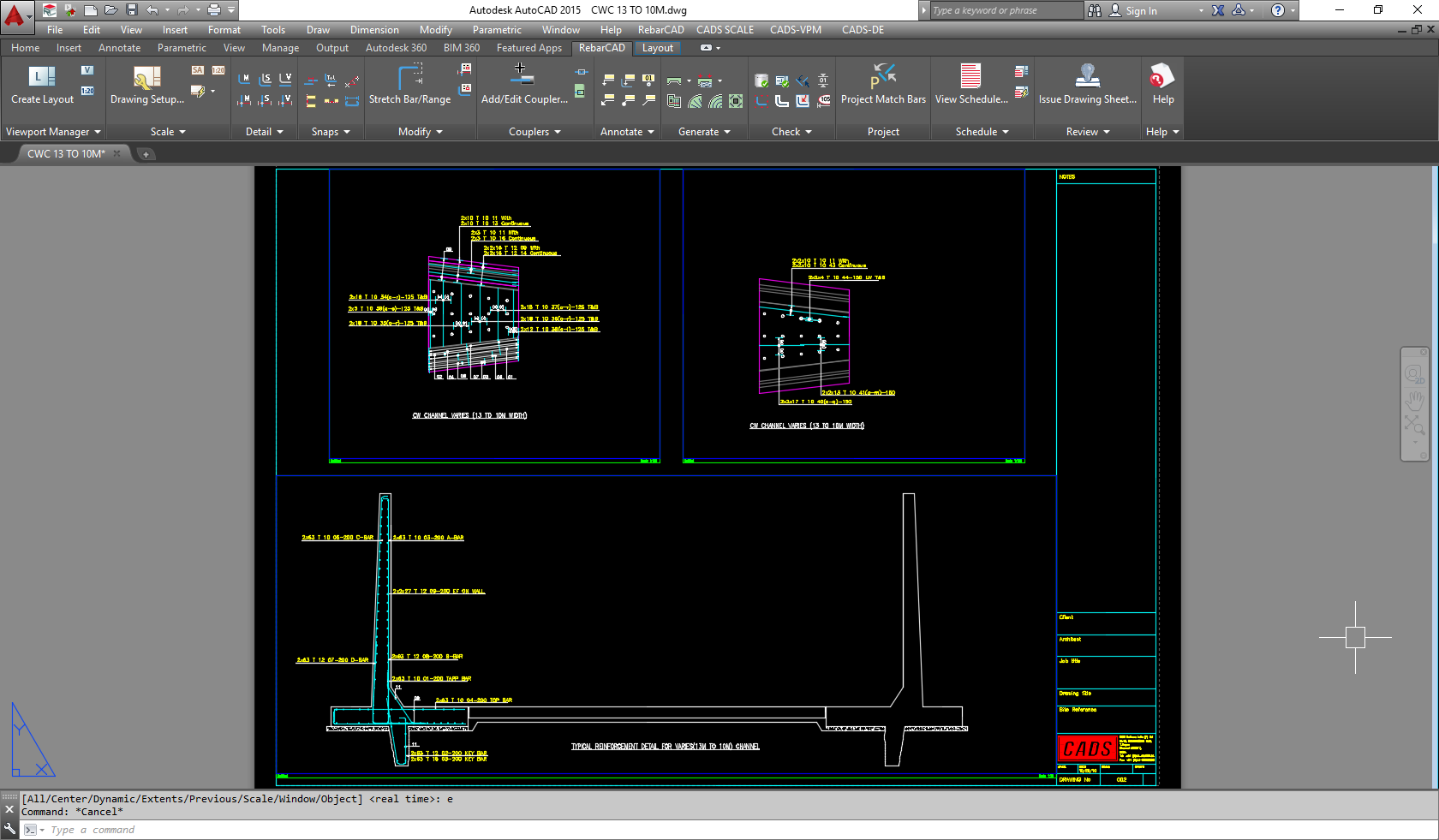The width and height of the screenshot is (1439, 840).
Task: Switch to the Layout ribbon tab
Action: 658,48
